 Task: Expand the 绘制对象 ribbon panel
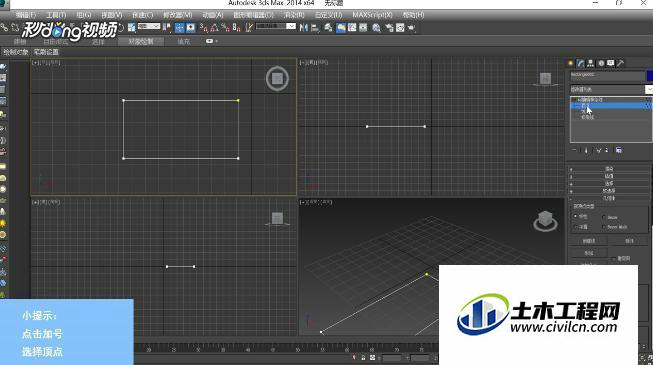(16, 52)
